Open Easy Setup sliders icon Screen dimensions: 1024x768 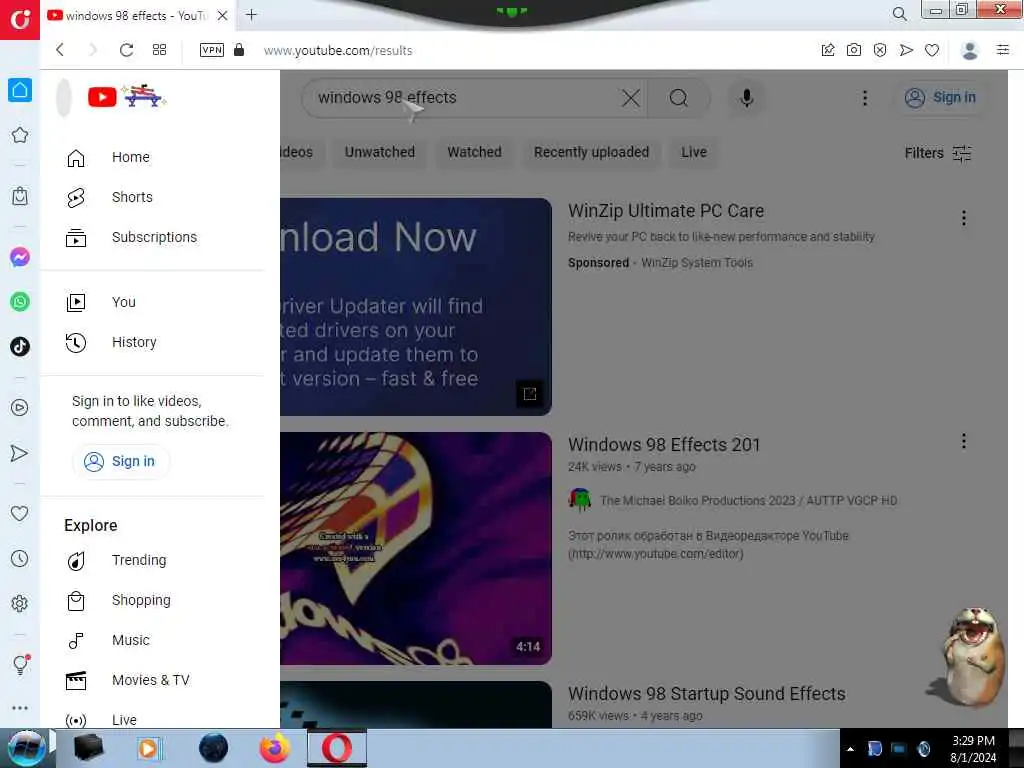[x=1003, y=50]
